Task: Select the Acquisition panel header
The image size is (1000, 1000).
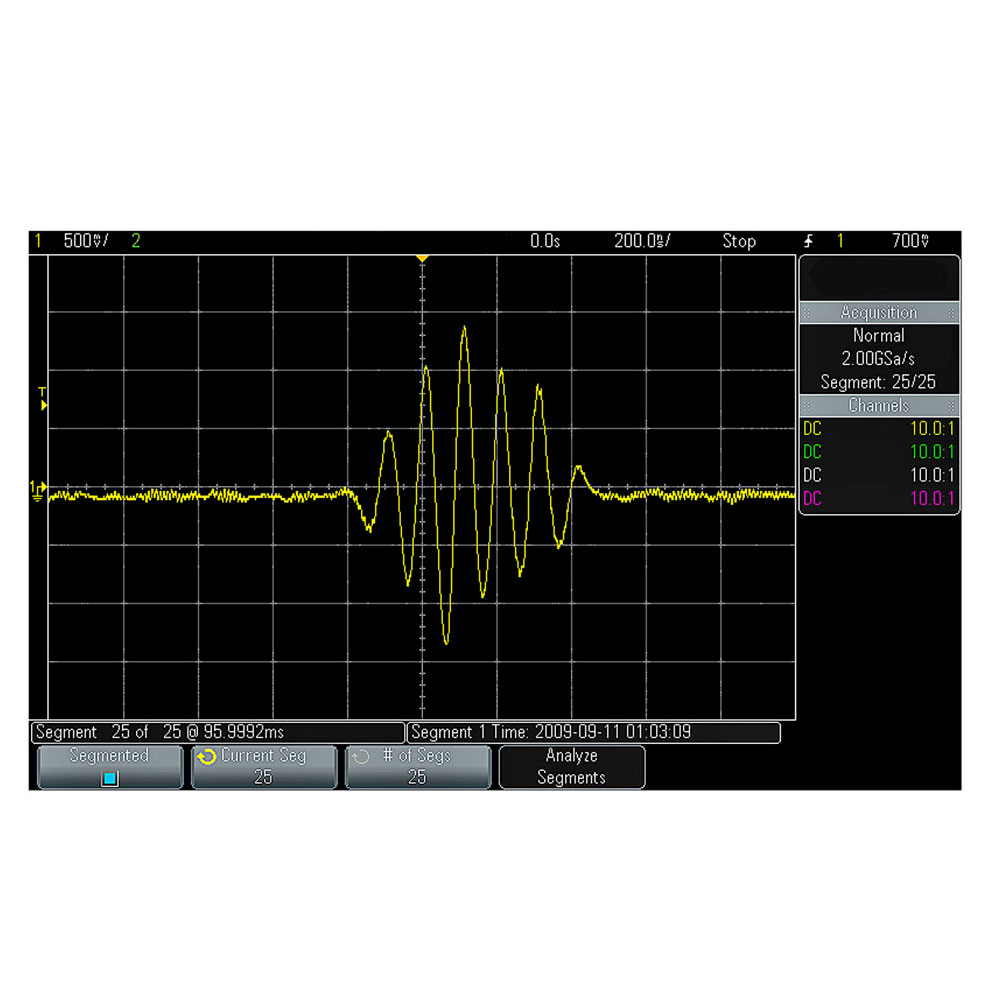Action: click(x=879, y=312)
